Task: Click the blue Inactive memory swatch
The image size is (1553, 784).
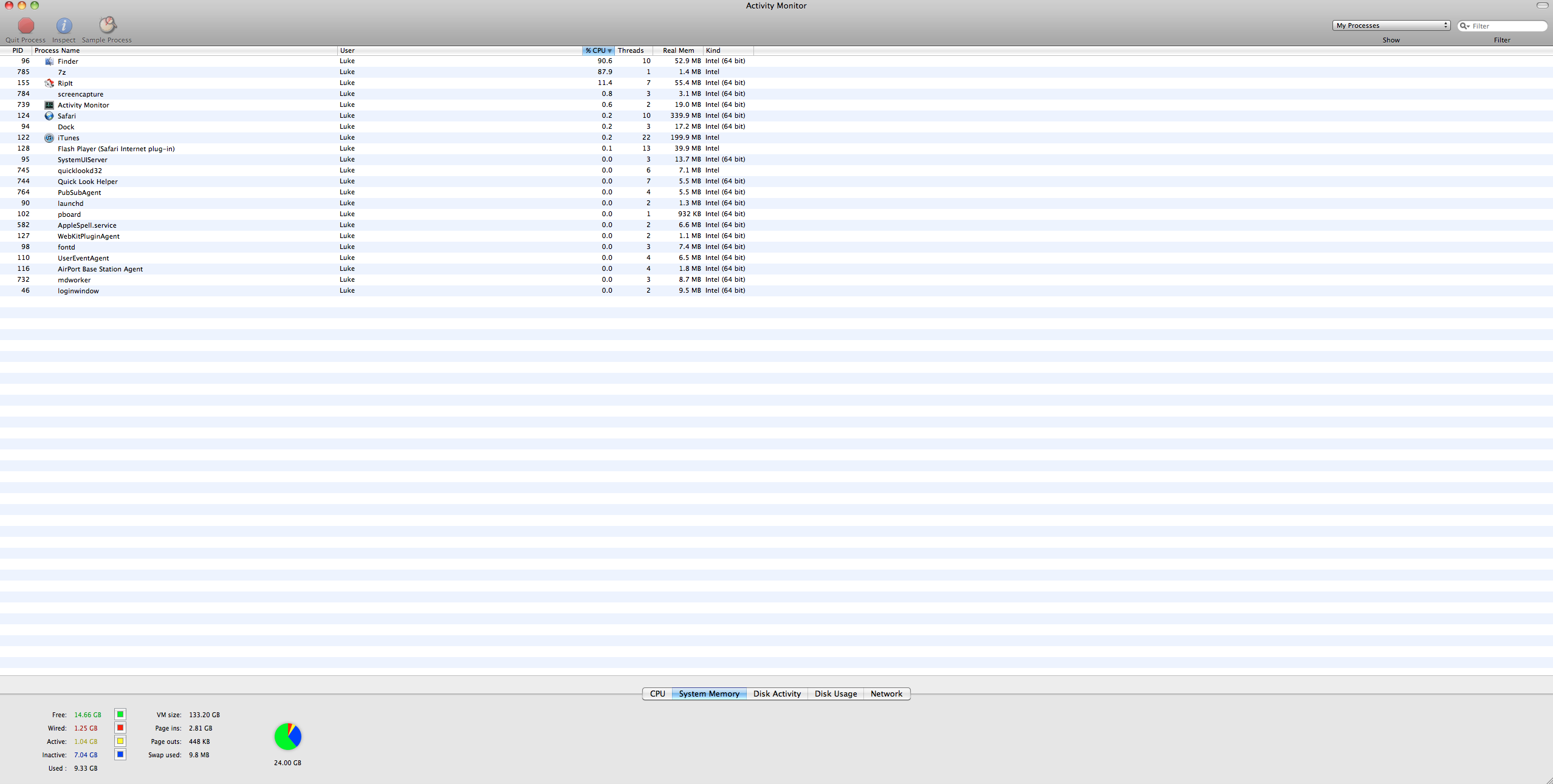Action: pos(120,754)
